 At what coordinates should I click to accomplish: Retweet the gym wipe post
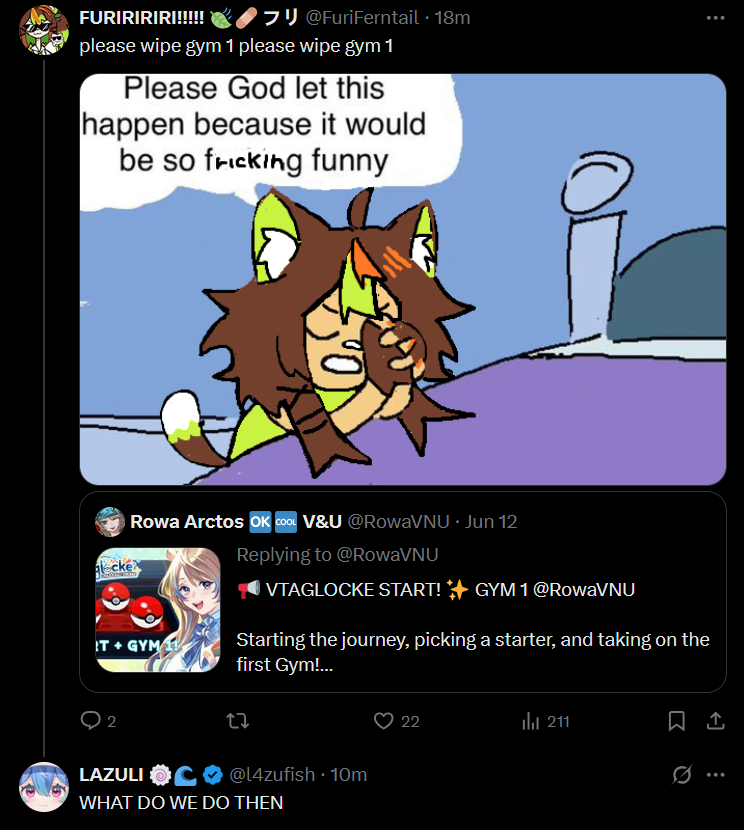click(237, 720)
